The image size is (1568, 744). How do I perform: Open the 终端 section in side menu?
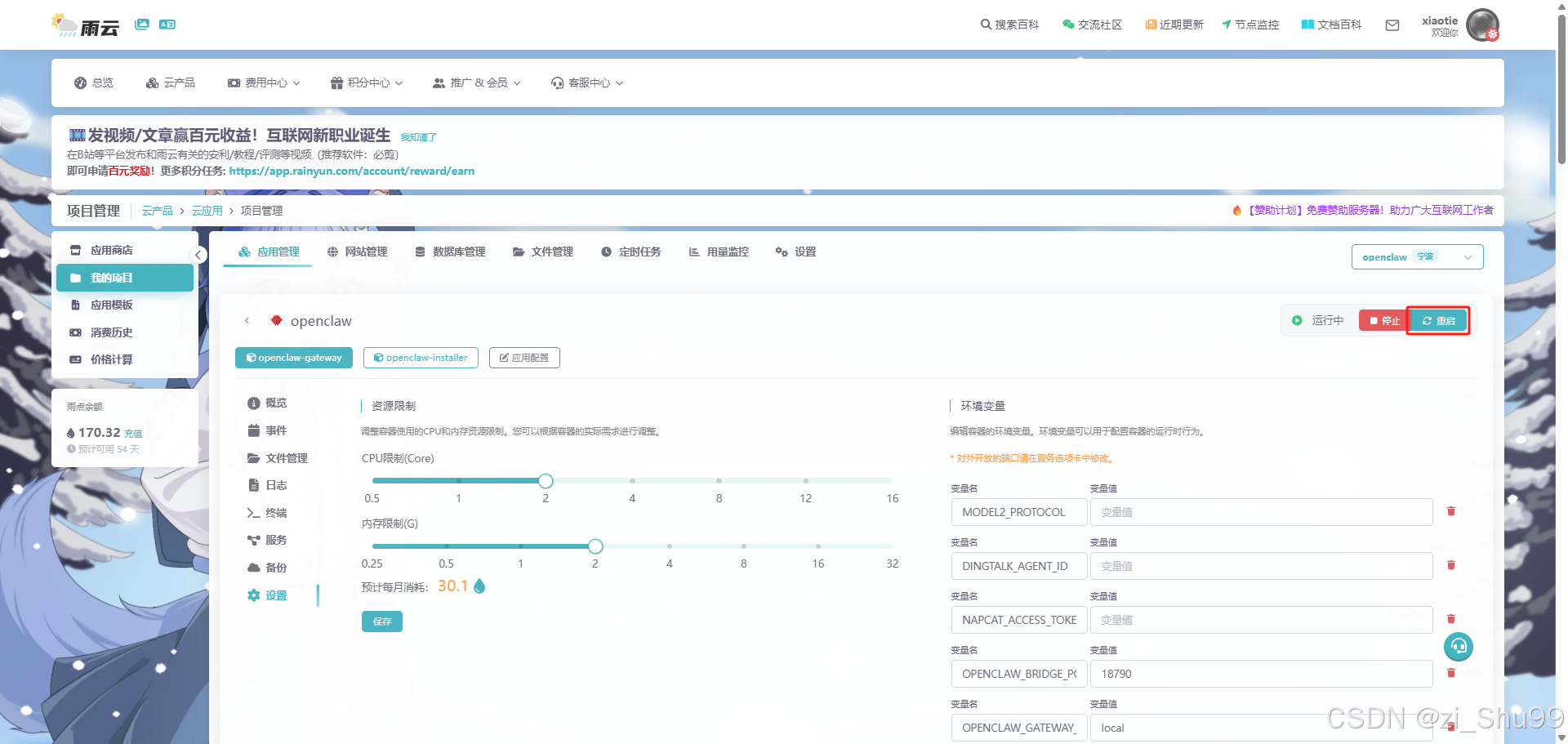point(275,513)
